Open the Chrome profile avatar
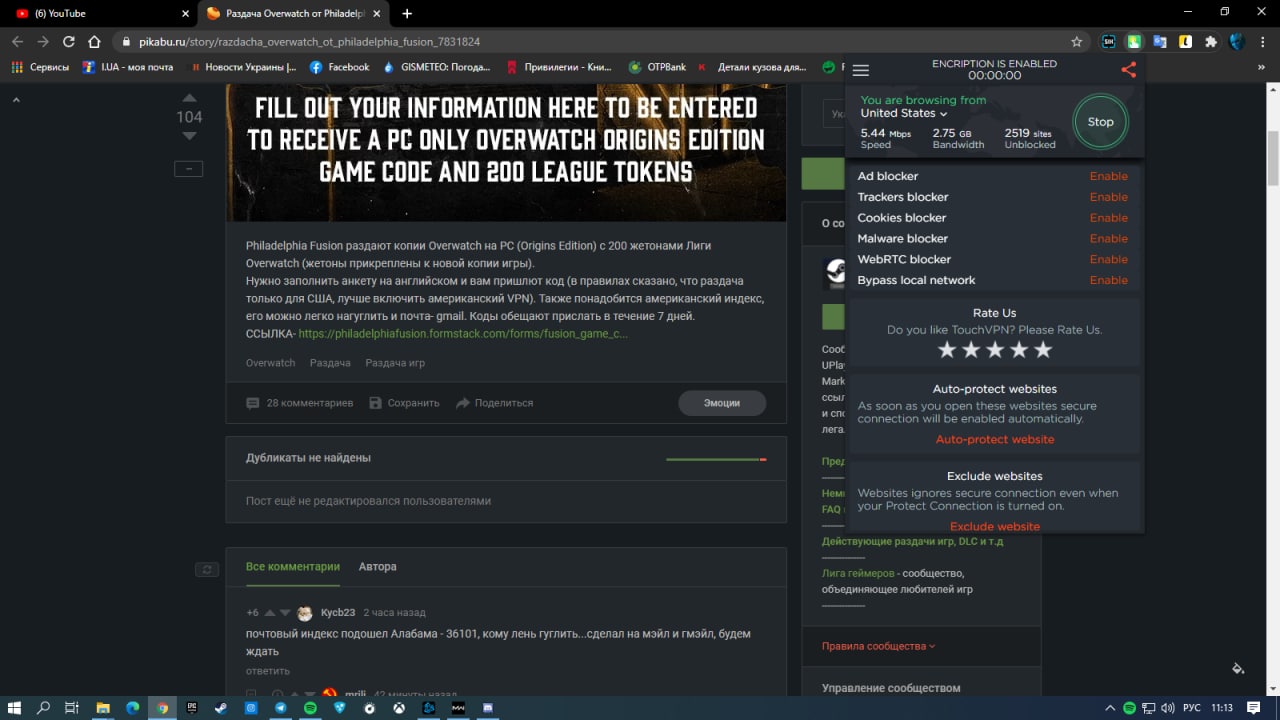Image resolution: width=1280 pixels, height=720 pixels. 1237,42
